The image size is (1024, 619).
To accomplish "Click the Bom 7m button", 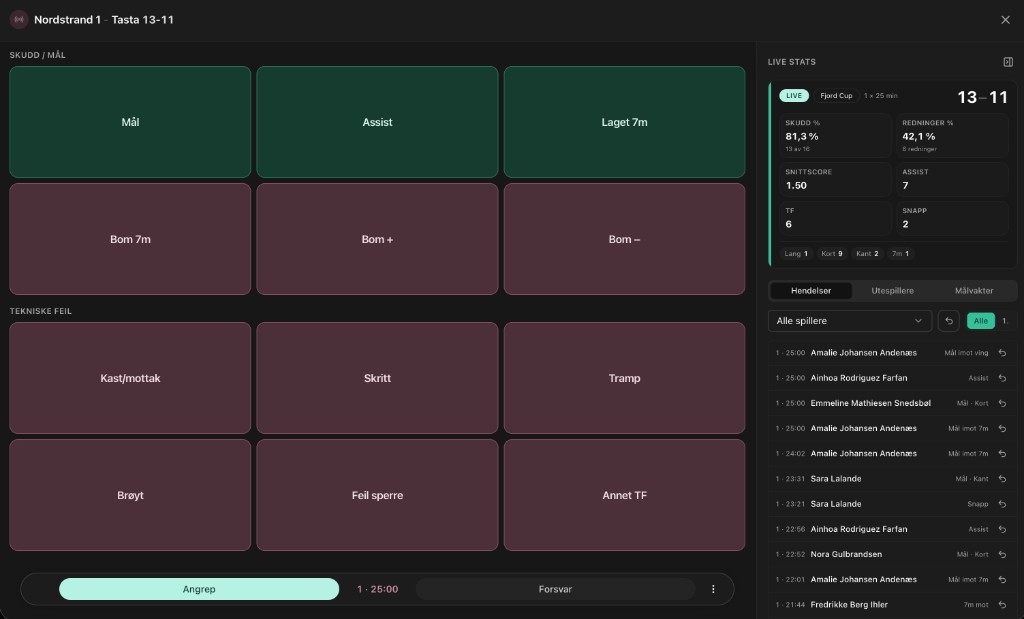I will (x=130, y=239).
